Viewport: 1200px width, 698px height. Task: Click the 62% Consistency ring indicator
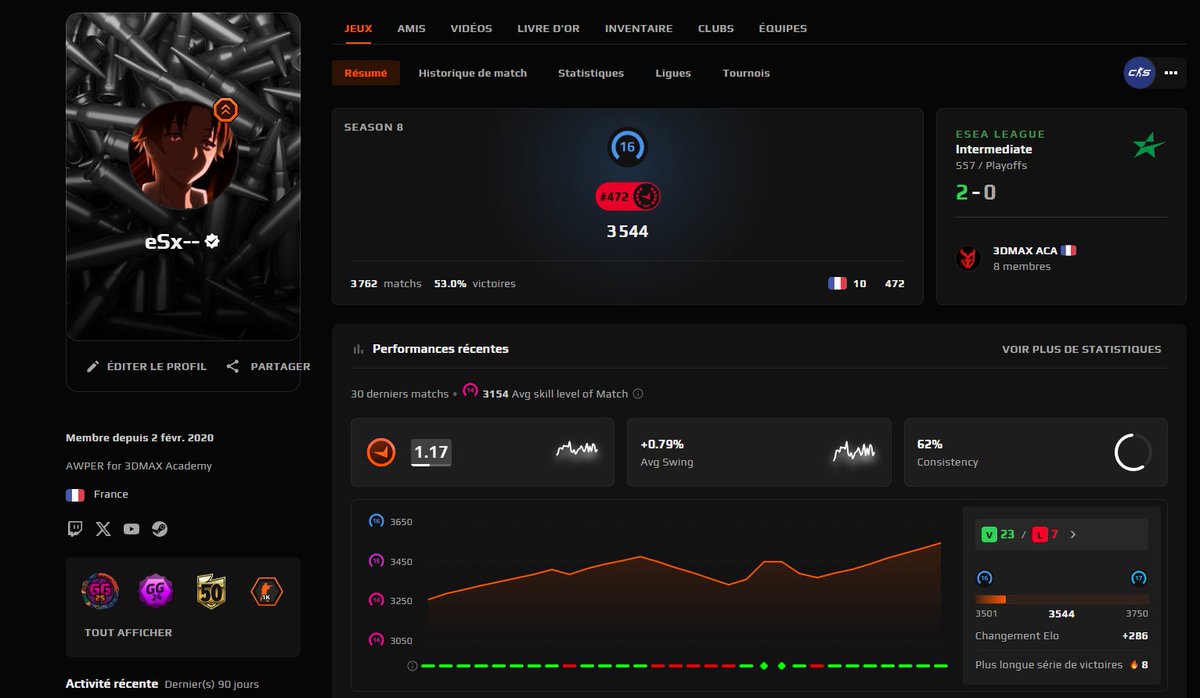(1133, 453)
